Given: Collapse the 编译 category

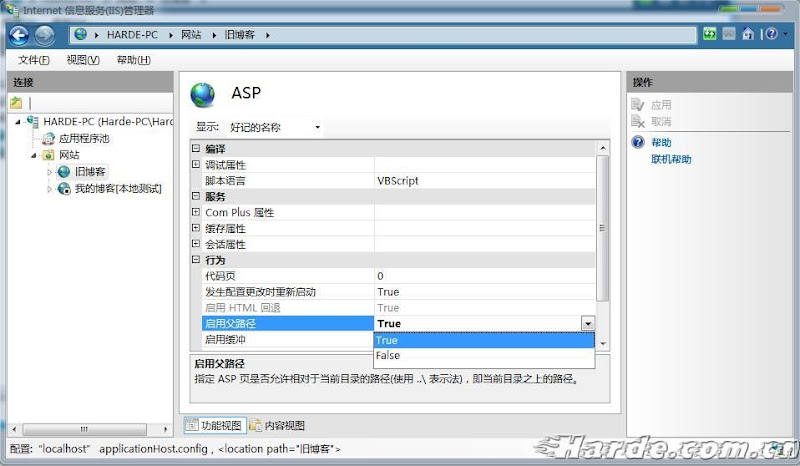Looking at the screenshot, I should click(x=196, y=149).
